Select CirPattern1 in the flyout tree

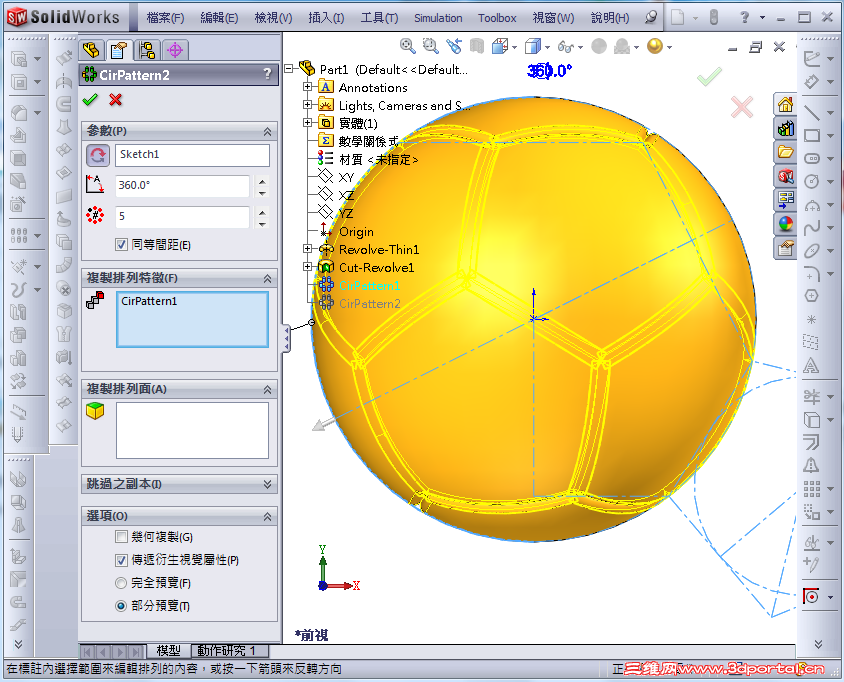pos(369,285)
